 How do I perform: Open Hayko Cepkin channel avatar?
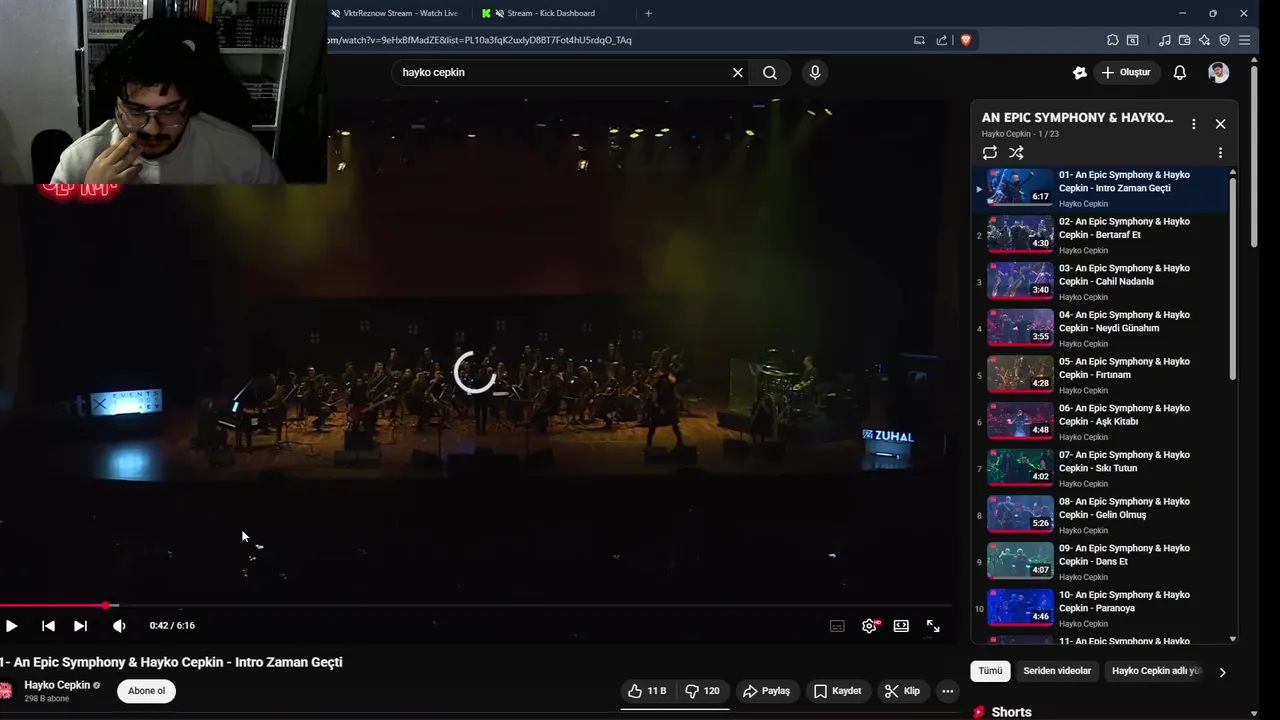[5, 691]
